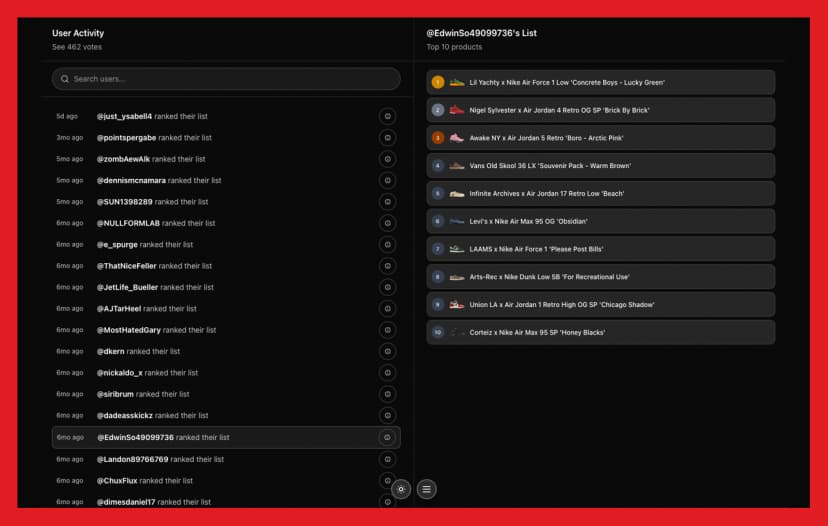
Task: Open Vans Old Skool 36 LX item
Action: [601, 166]
